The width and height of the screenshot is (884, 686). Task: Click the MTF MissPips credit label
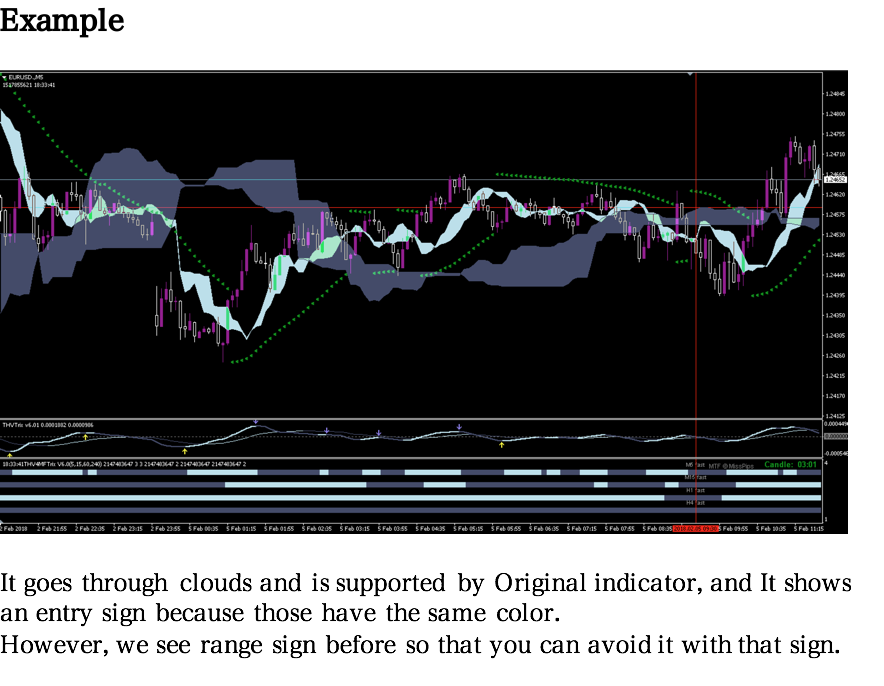pyautogui.click(x=731, y=466)
